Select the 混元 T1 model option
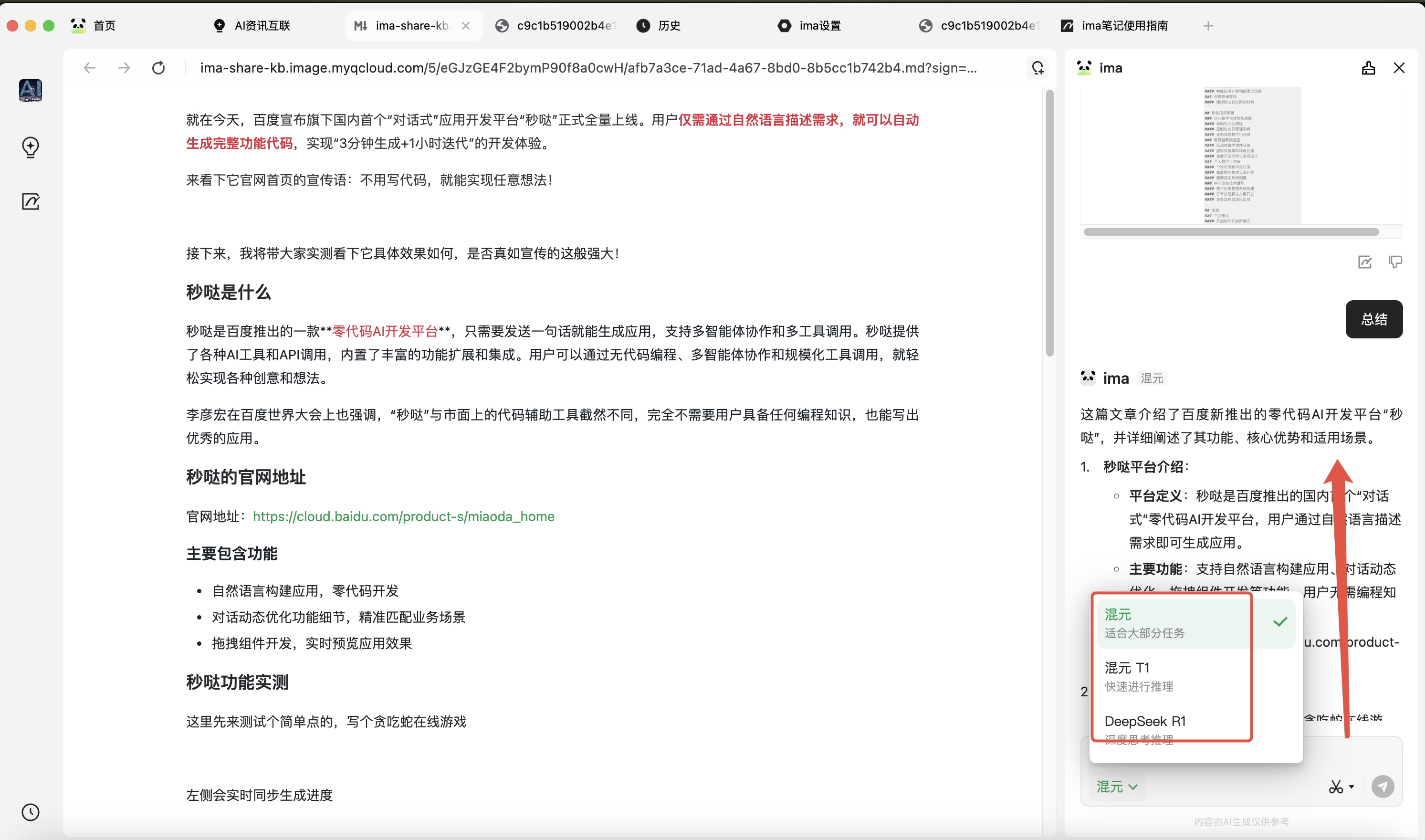Viewport: 1425px width, 840px height. [1196, 676]
